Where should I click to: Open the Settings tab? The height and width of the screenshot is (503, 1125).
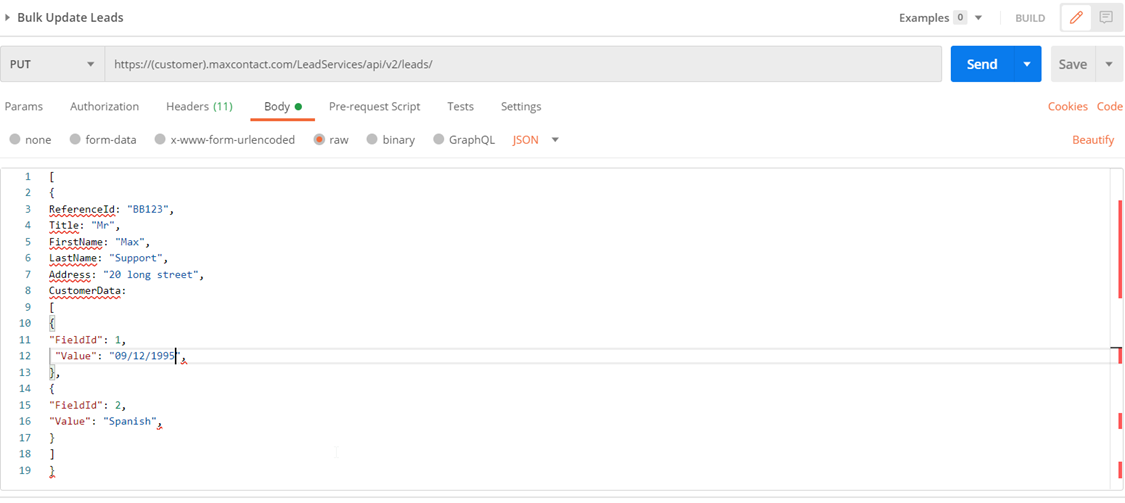(x=521, y=106)
